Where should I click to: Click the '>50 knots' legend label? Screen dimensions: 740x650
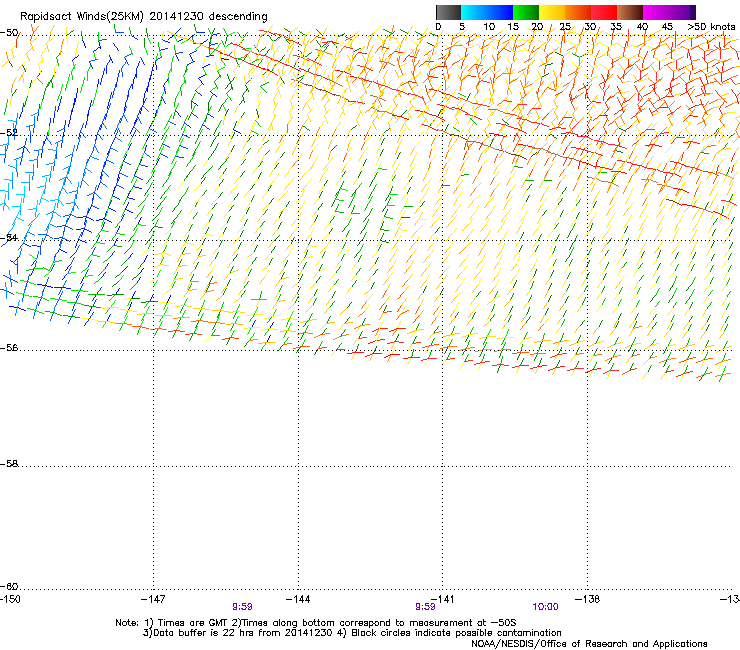click(711, 27)
